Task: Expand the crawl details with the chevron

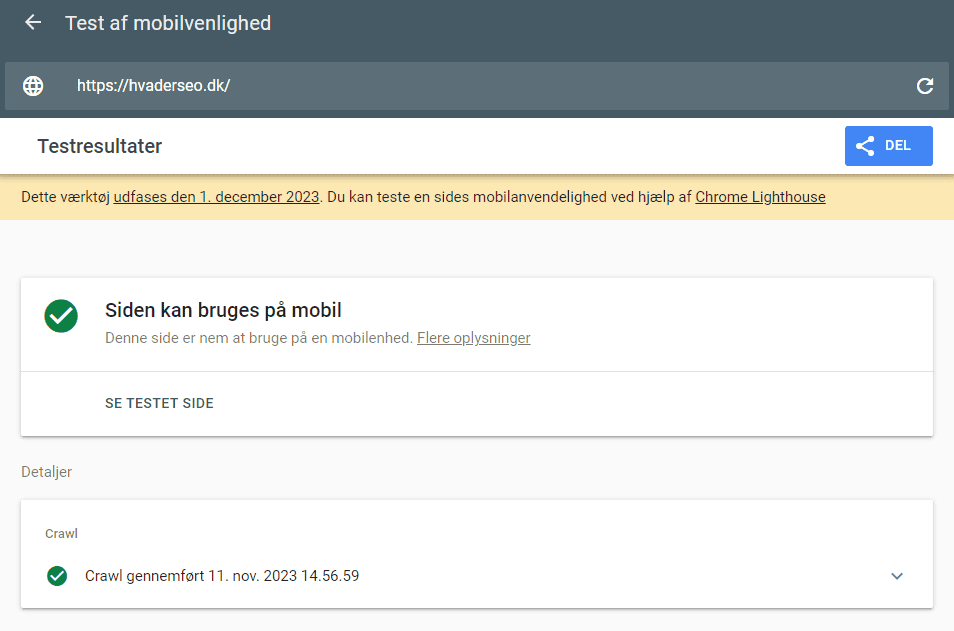Action: 897,576
